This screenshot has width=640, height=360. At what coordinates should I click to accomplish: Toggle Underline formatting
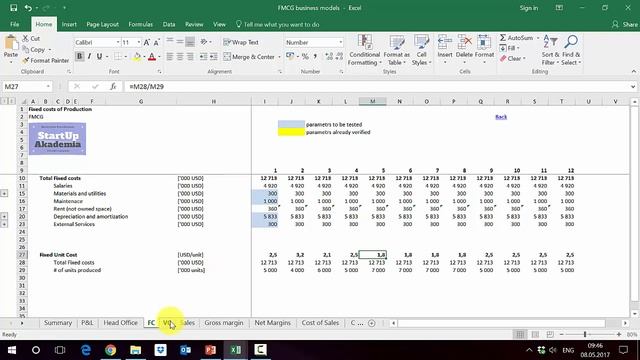coord(99,56)
